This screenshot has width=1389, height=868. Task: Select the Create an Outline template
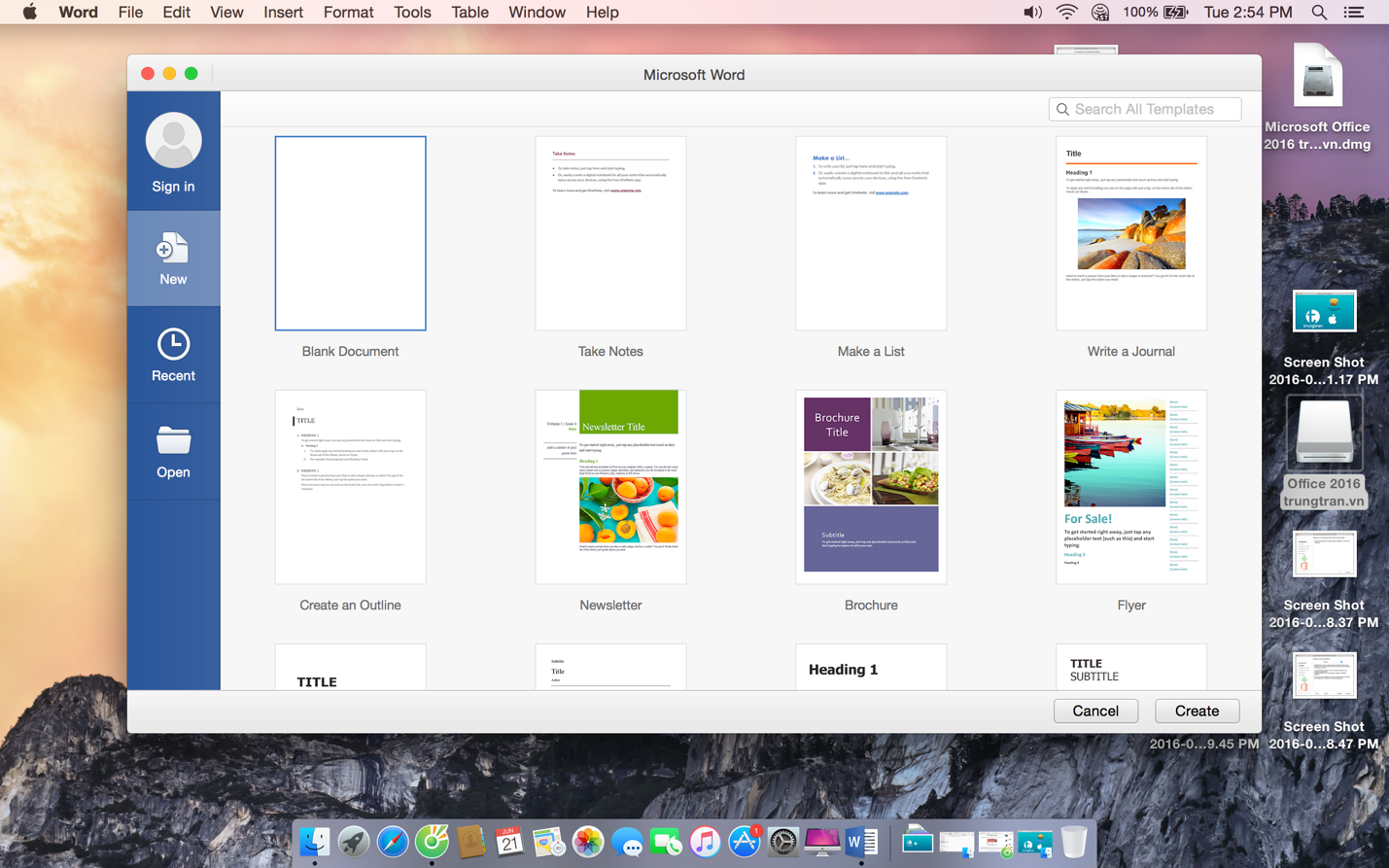(350, 487)
